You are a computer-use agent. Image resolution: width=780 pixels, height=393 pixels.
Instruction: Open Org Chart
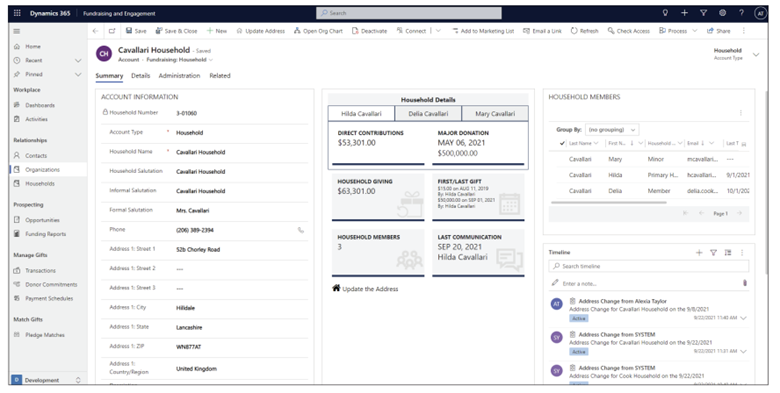click(318, 31)
